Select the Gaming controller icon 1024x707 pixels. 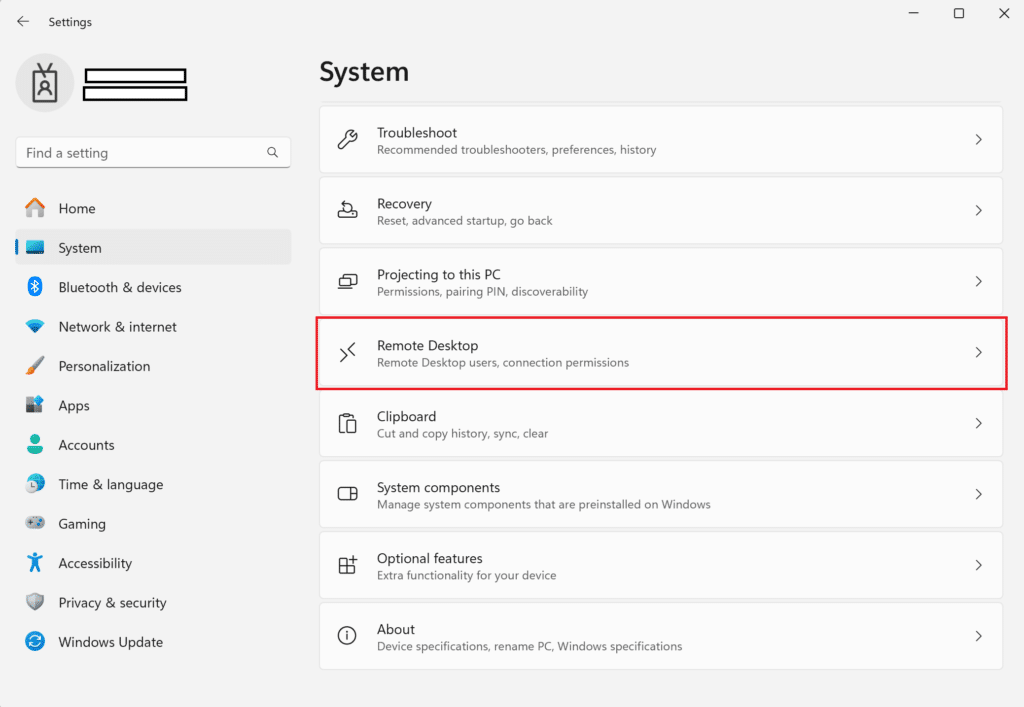click(x=36, y=523)
